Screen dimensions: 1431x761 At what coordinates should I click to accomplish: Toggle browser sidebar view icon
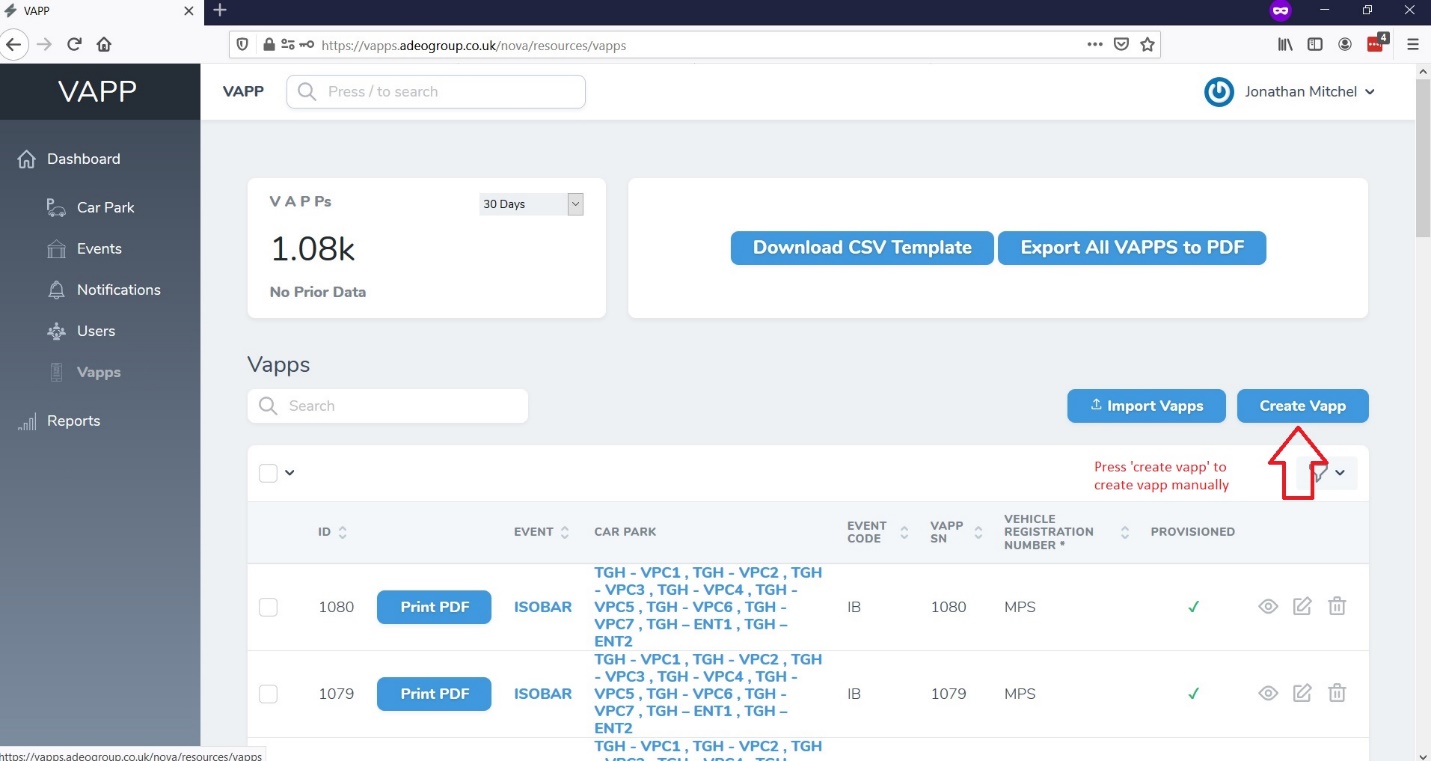[x=1316, y=44]
